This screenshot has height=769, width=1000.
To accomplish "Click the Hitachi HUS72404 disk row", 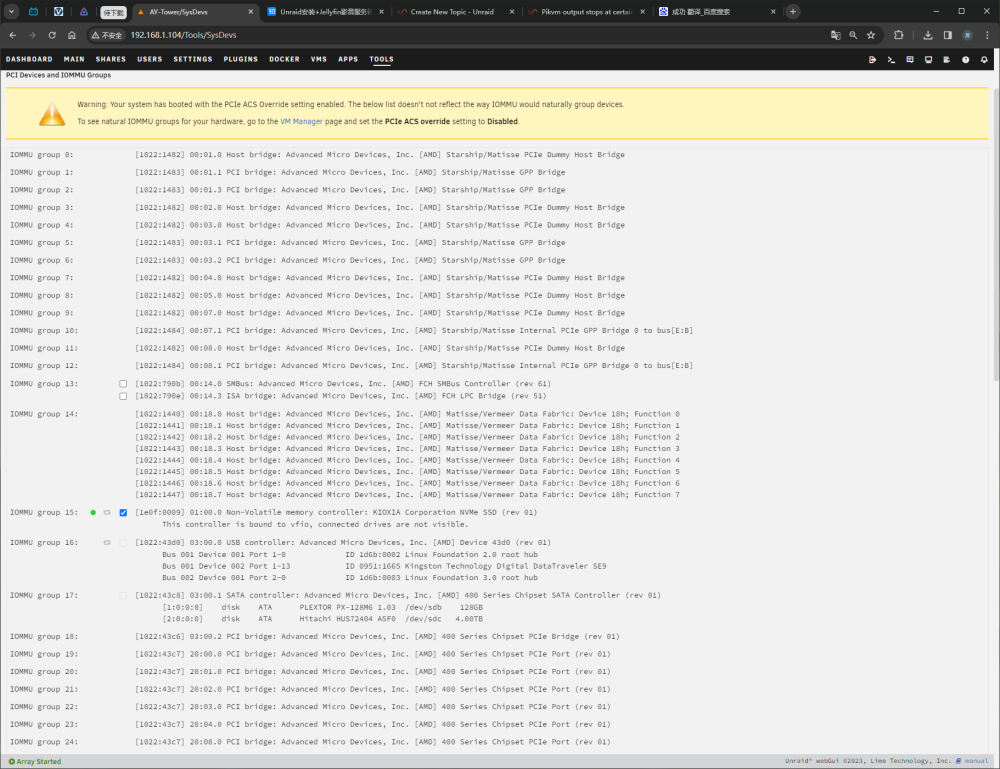I will pos(323,619).
